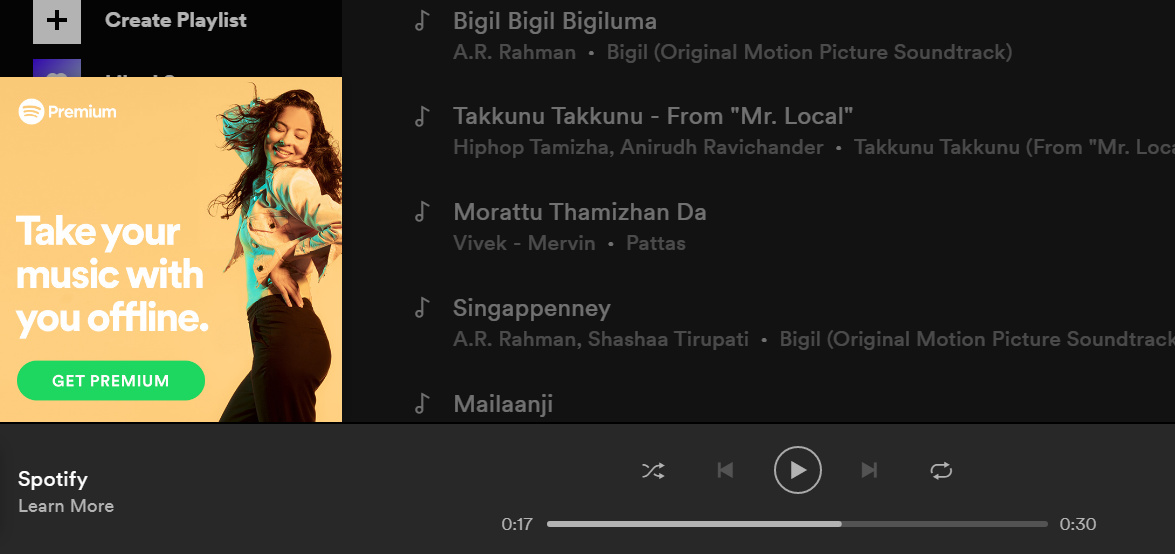
Task: Click the plus icon for Create Playlist
Action: 57,20
